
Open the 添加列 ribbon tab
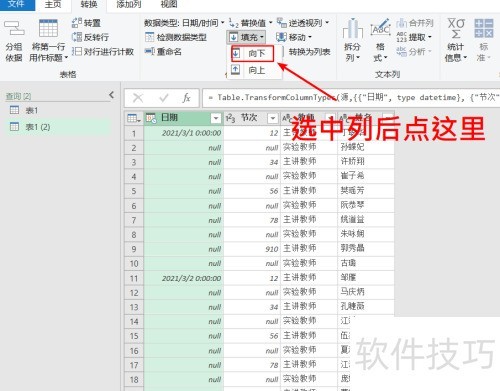coord(129,4)
